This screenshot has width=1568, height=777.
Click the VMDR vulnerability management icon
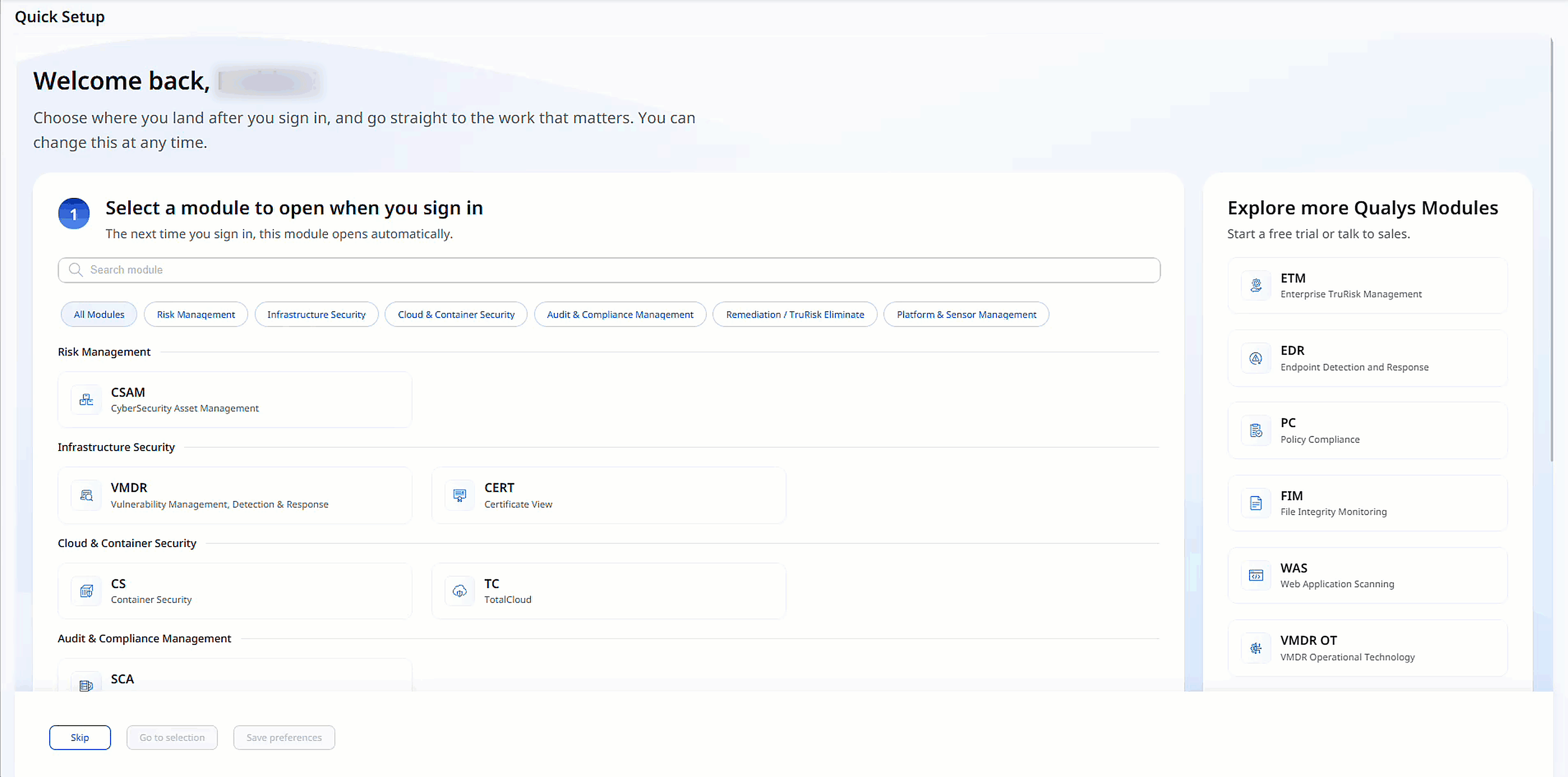pyautogui.click(x=86, y=495)
